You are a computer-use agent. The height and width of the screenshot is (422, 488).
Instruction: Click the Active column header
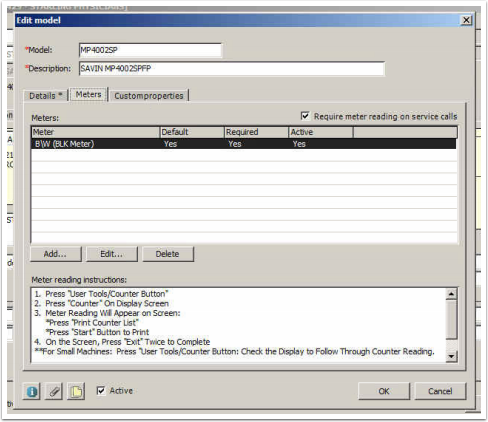click(321, 132)
